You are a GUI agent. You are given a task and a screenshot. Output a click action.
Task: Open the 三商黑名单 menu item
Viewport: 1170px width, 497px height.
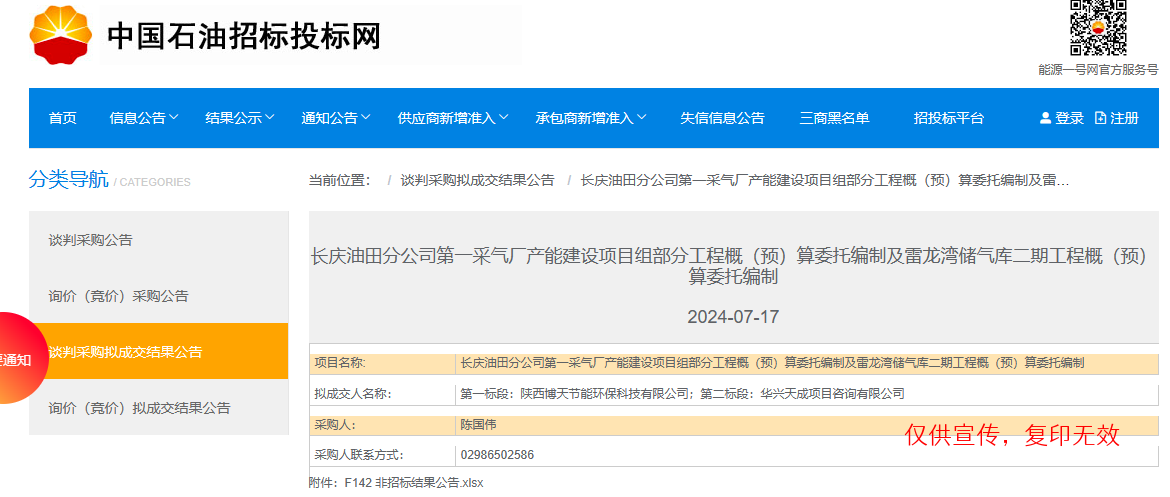[x=834, y=118]
